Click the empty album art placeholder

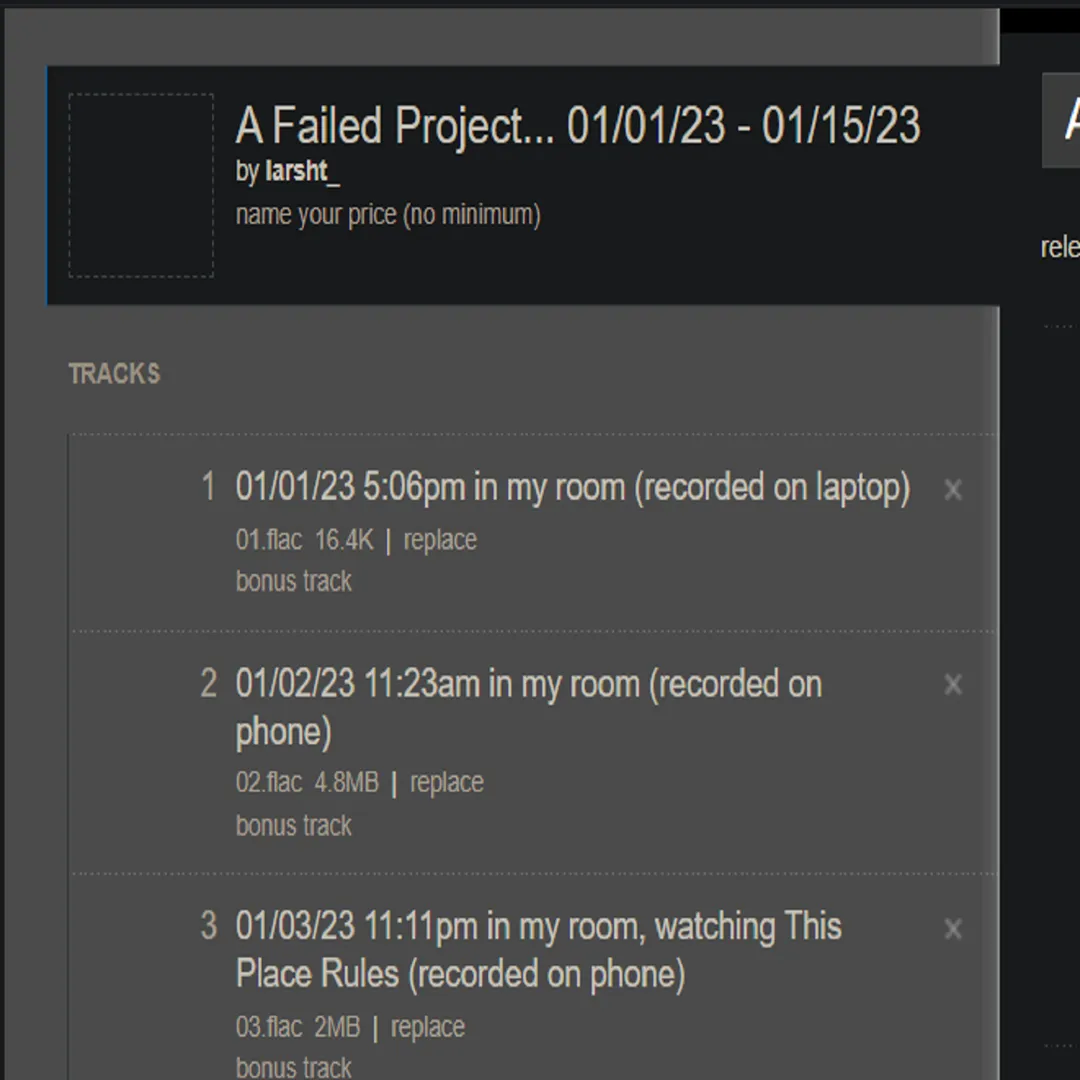pyautogui.click(x=141, y=185)
